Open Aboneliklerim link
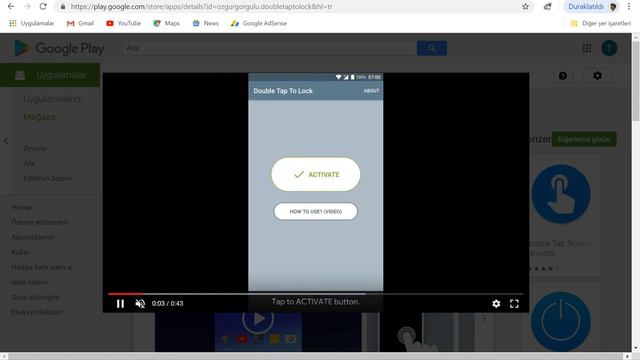Image resolution: width=640 pixels, height=360 pixels. click(x=33, y=237)
